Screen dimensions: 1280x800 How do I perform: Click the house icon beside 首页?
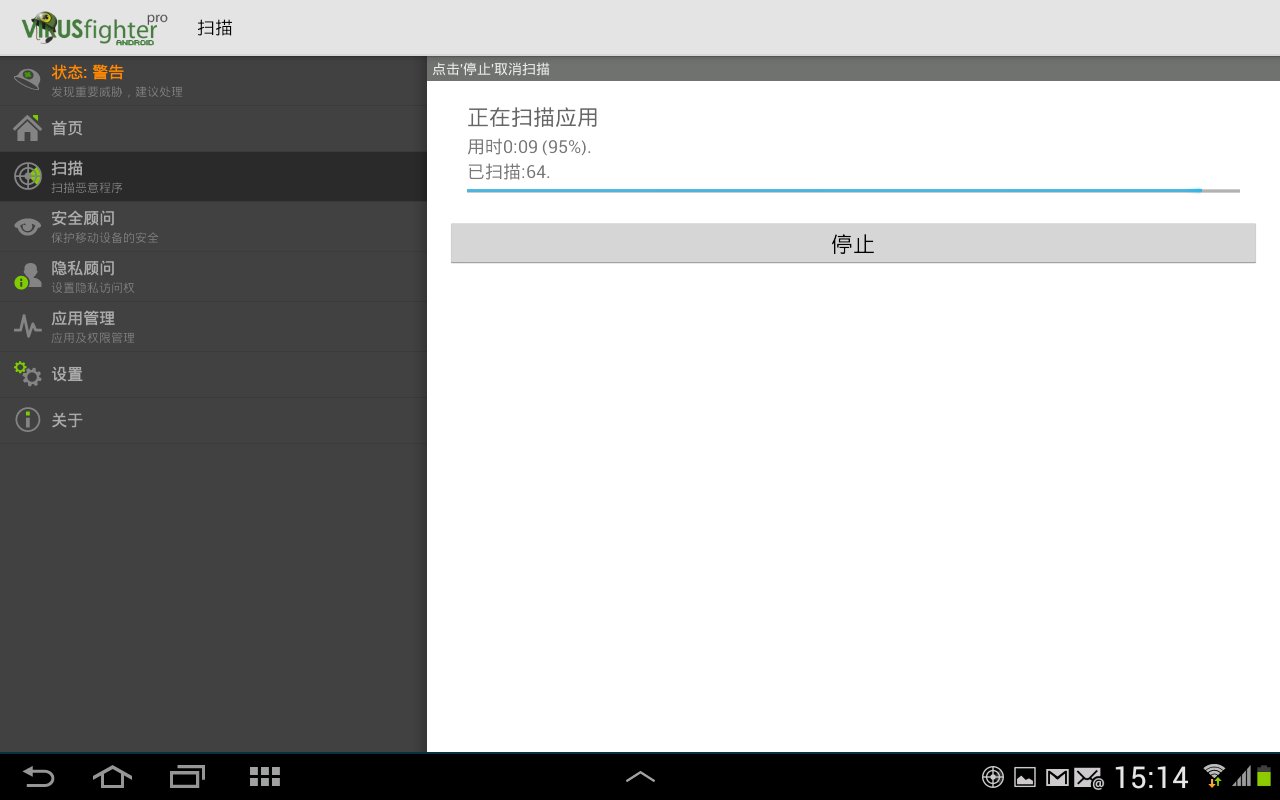27,128
